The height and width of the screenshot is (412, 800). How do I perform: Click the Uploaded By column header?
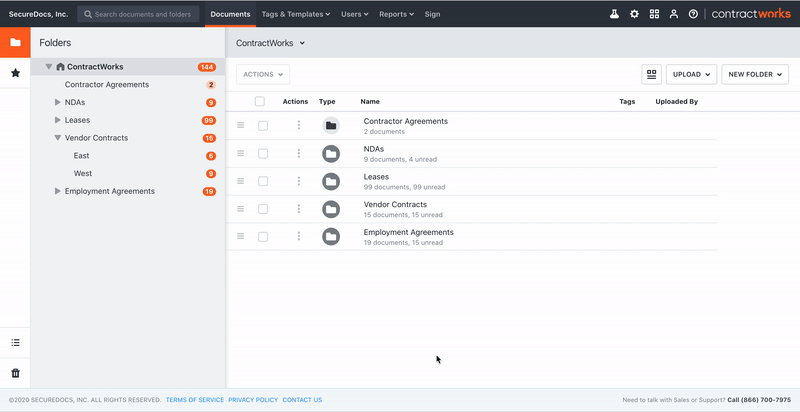[677, 101]
